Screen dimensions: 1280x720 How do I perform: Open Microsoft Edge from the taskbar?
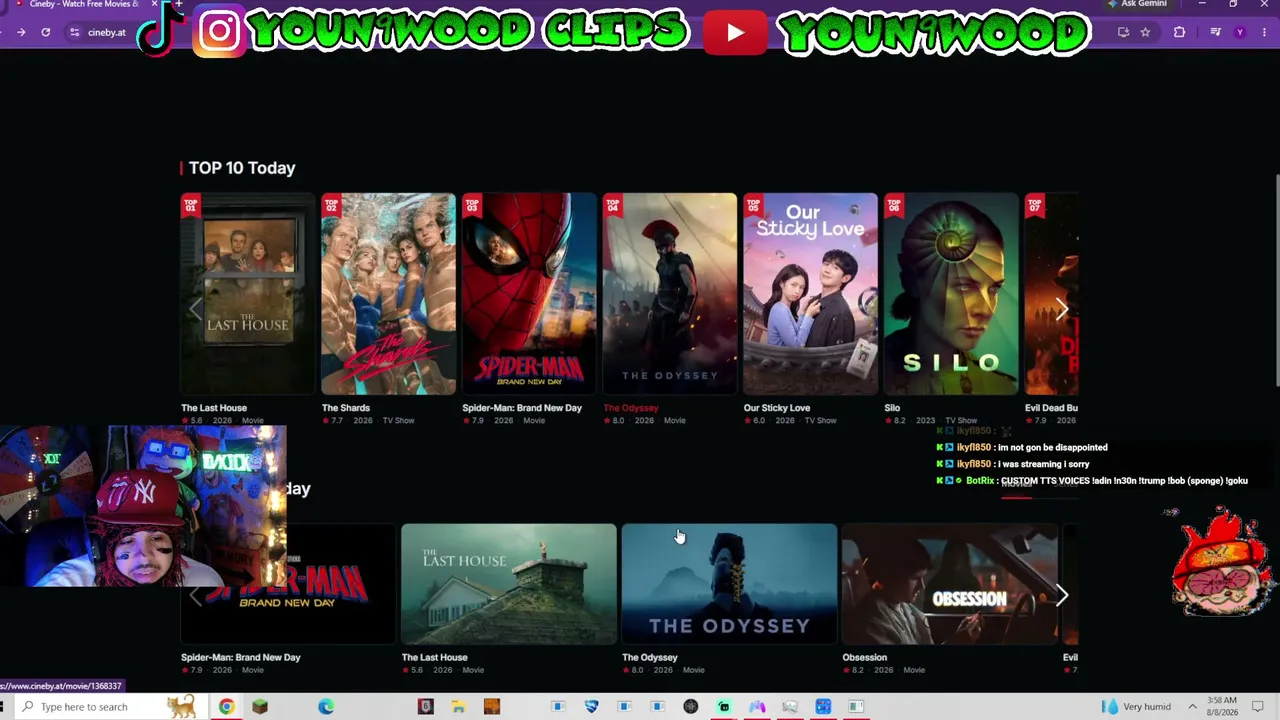tap(326, 707)
